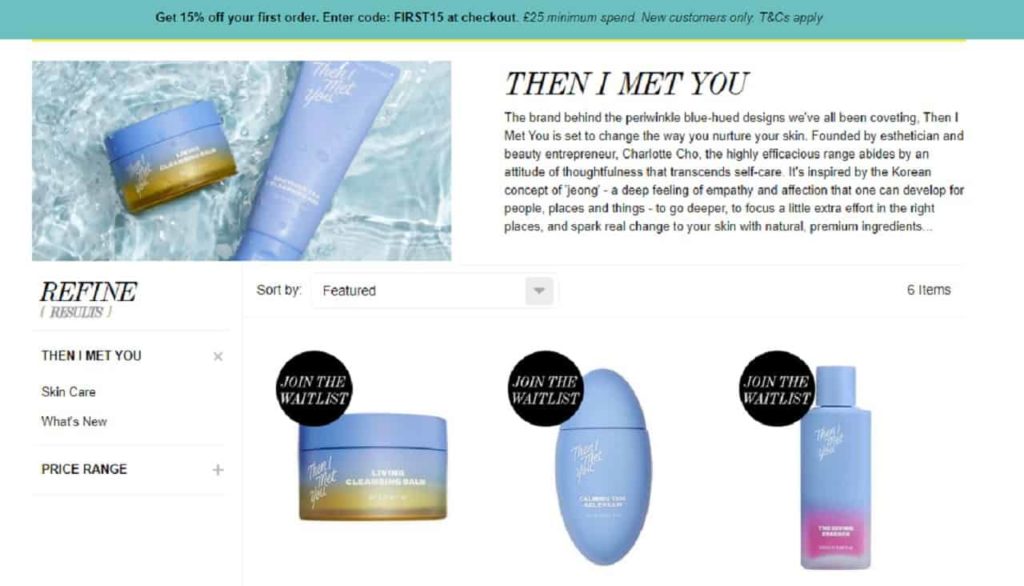Open the Giving Essence bottle product
Image resolution: width=1024 pixels, height=586 pixels.
(835, 468)
